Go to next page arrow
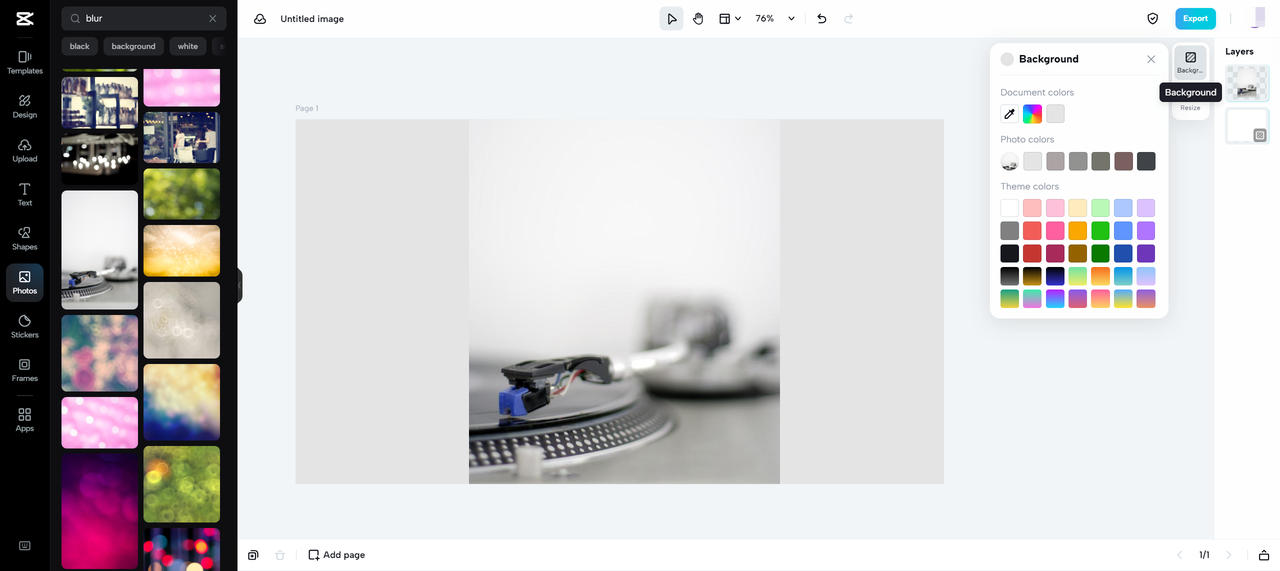 (1229, 555)
